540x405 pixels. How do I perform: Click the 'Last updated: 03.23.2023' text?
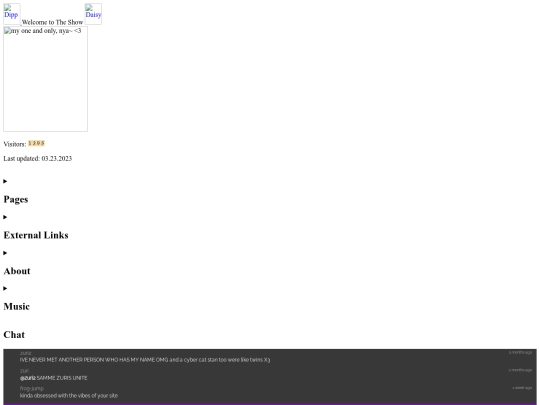pos(38,158)
